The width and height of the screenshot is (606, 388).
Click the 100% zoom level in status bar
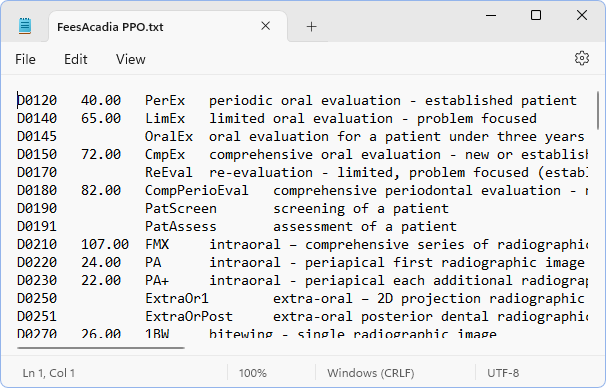253,373
